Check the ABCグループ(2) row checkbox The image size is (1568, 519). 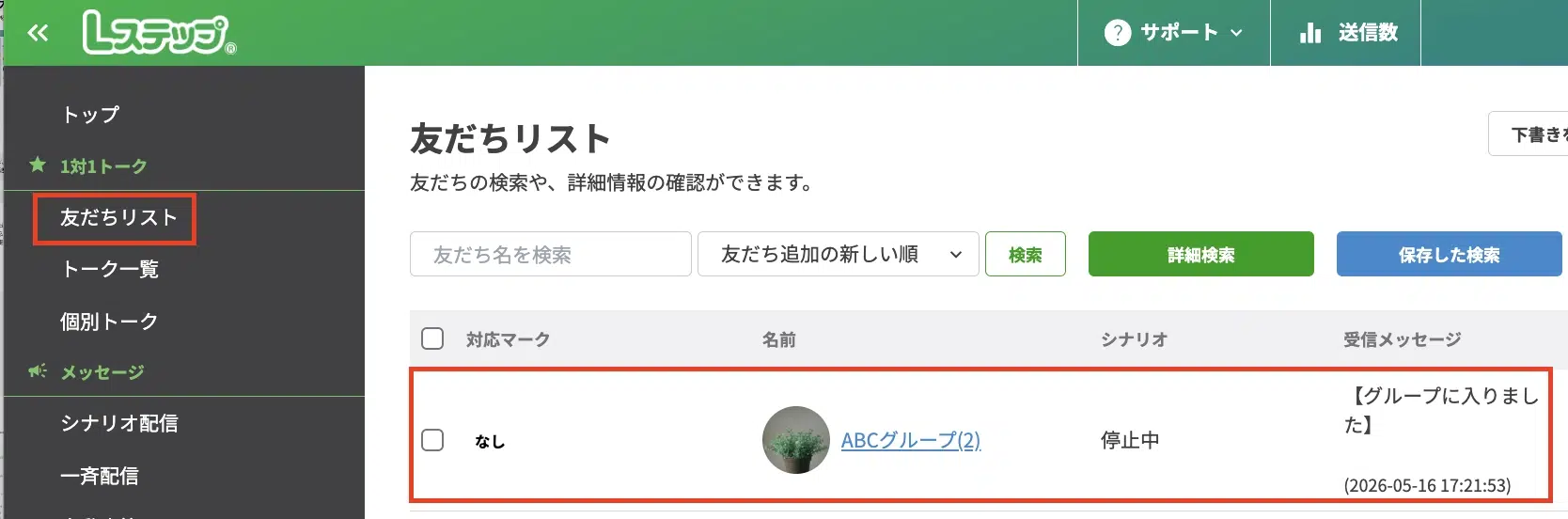pyautogui.click(x=432, y=440)
